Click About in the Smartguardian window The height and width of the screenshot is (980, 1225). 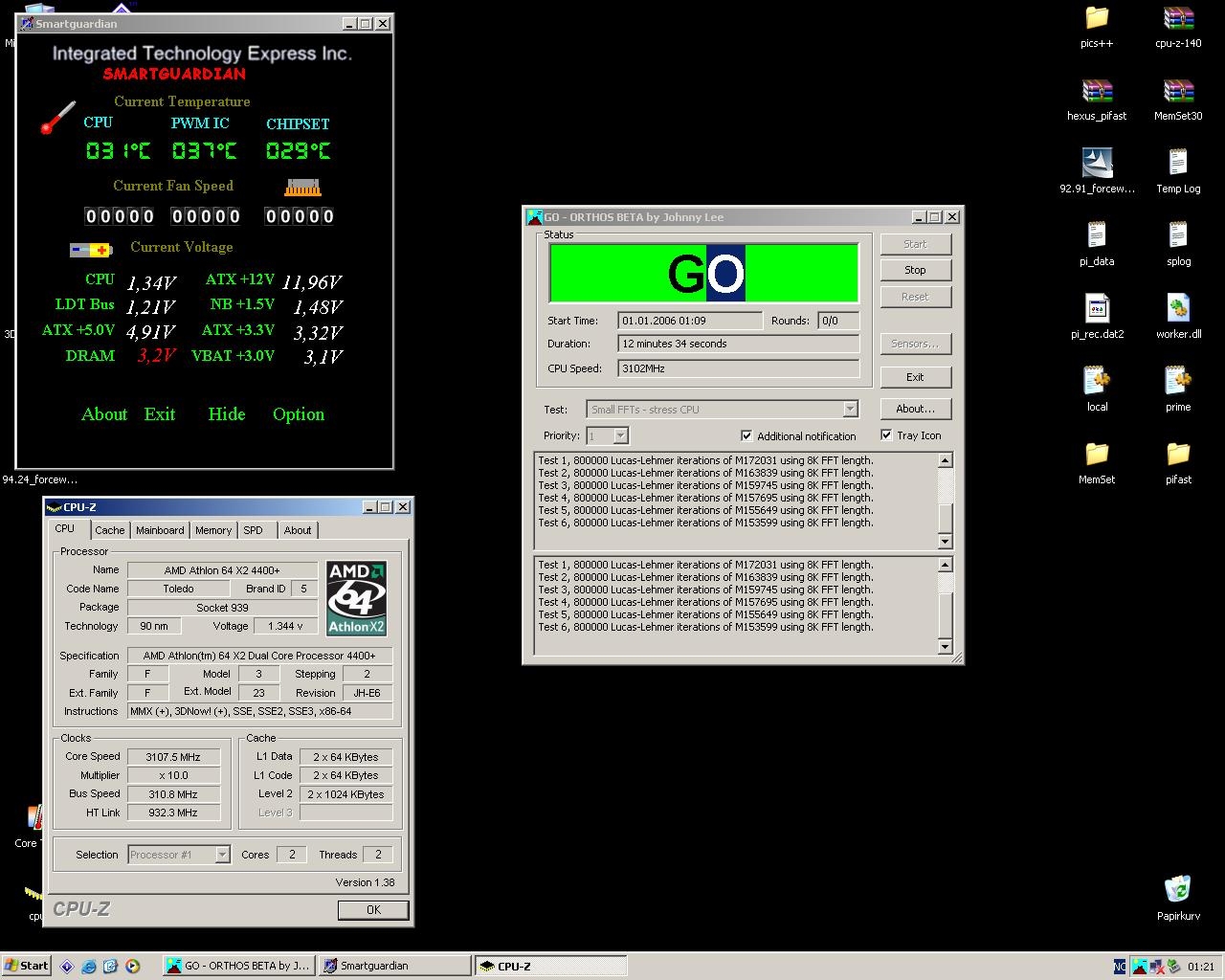(x=104, y=414)
